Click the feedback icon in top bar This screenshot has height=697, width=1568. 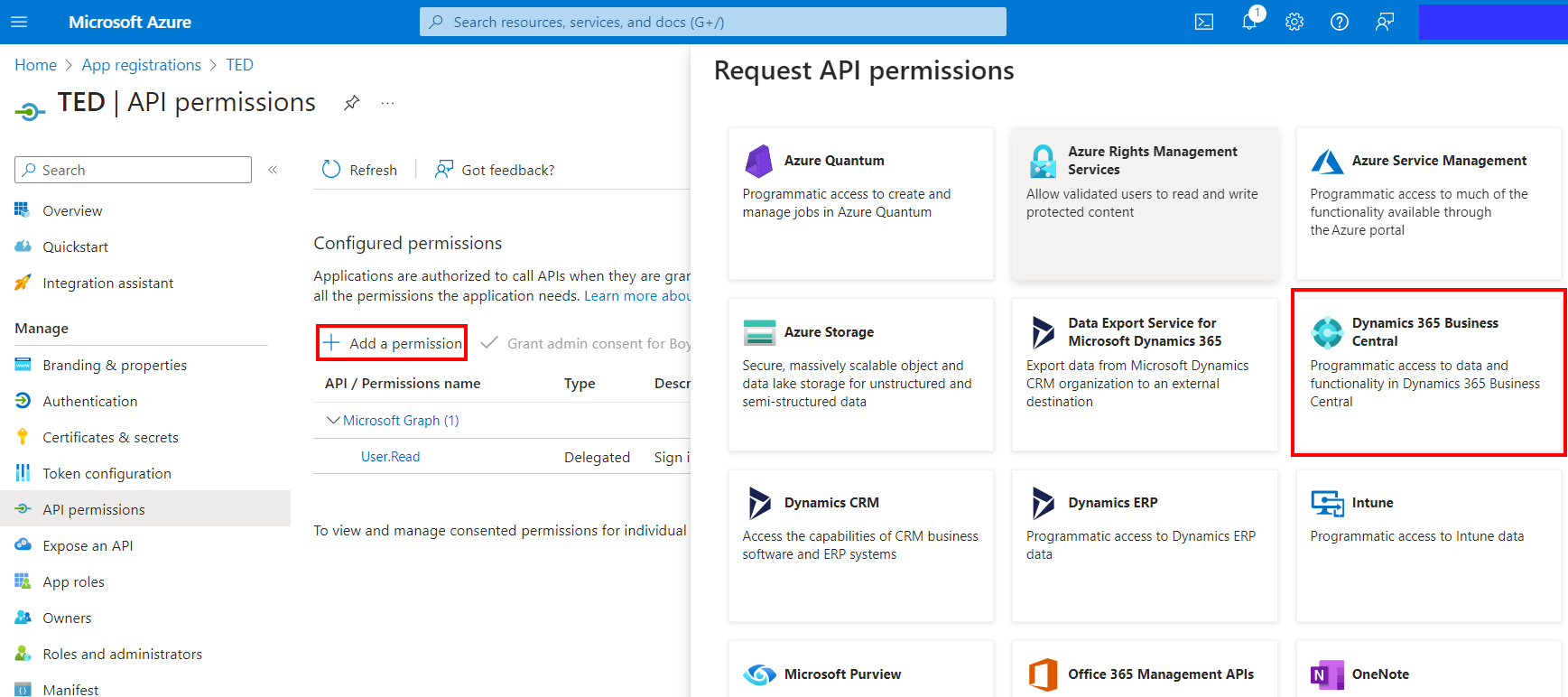[x=1385, y=22]
